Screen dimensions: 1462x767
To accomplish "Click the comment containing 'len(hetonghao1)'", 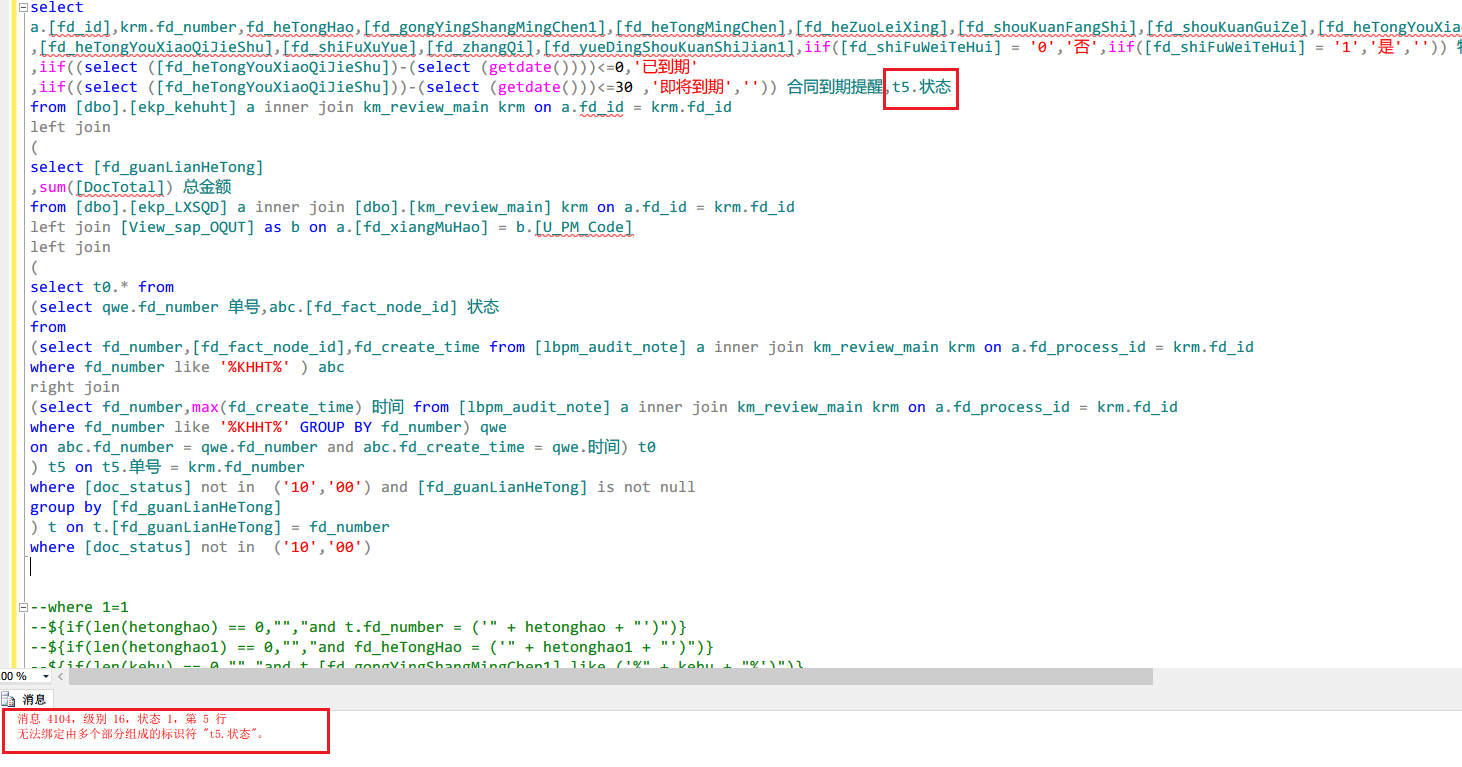I will pyautogui.click(x=371, y=647).
